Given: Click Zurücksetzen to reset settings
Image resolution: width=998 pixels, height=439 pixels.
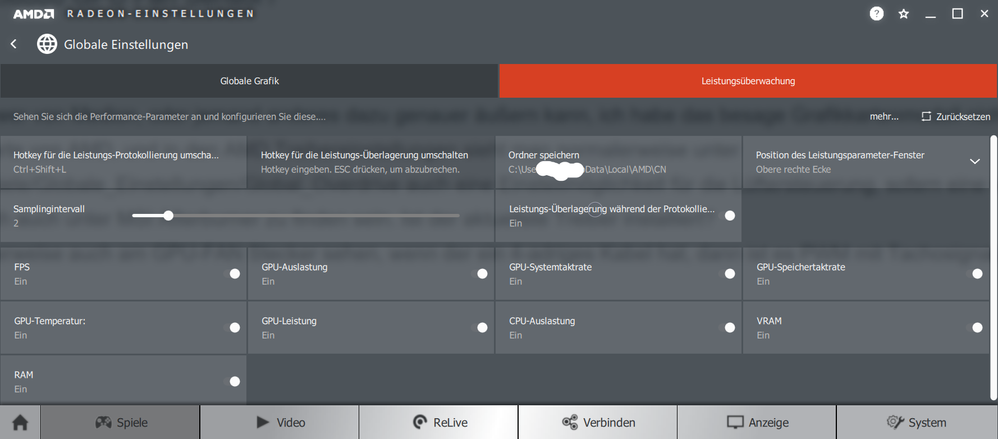Looking at the screenshot, I should click(x=956, y=117).
